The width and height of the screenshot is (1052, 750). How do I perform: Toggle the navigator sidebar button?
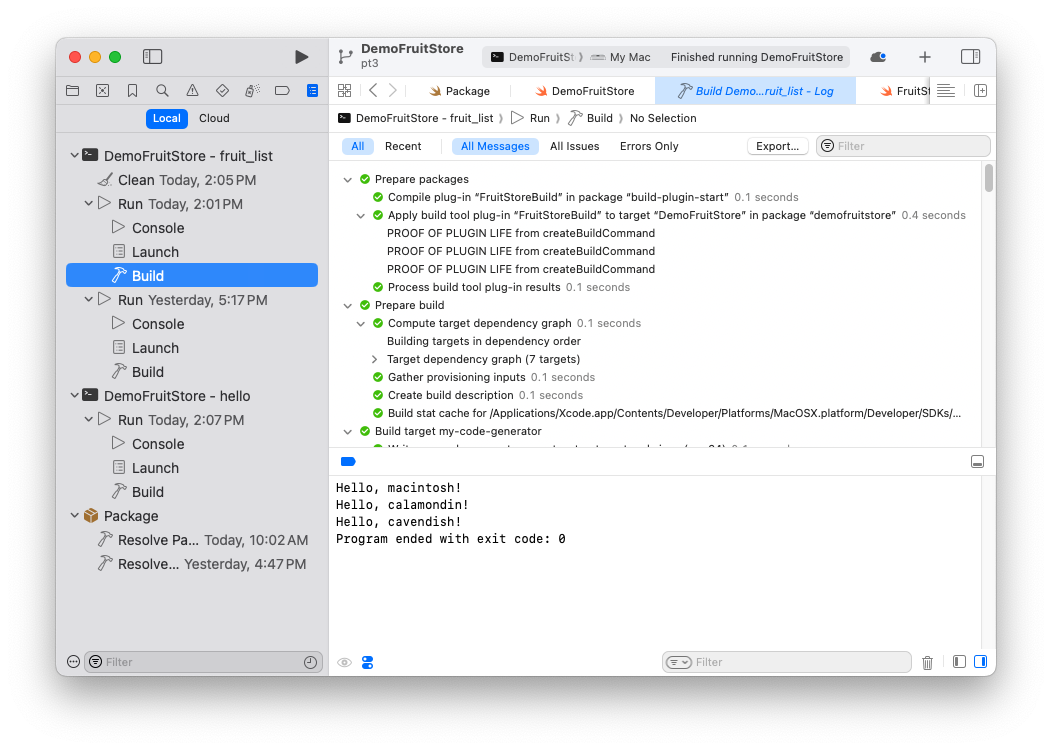tap(152, 57)
